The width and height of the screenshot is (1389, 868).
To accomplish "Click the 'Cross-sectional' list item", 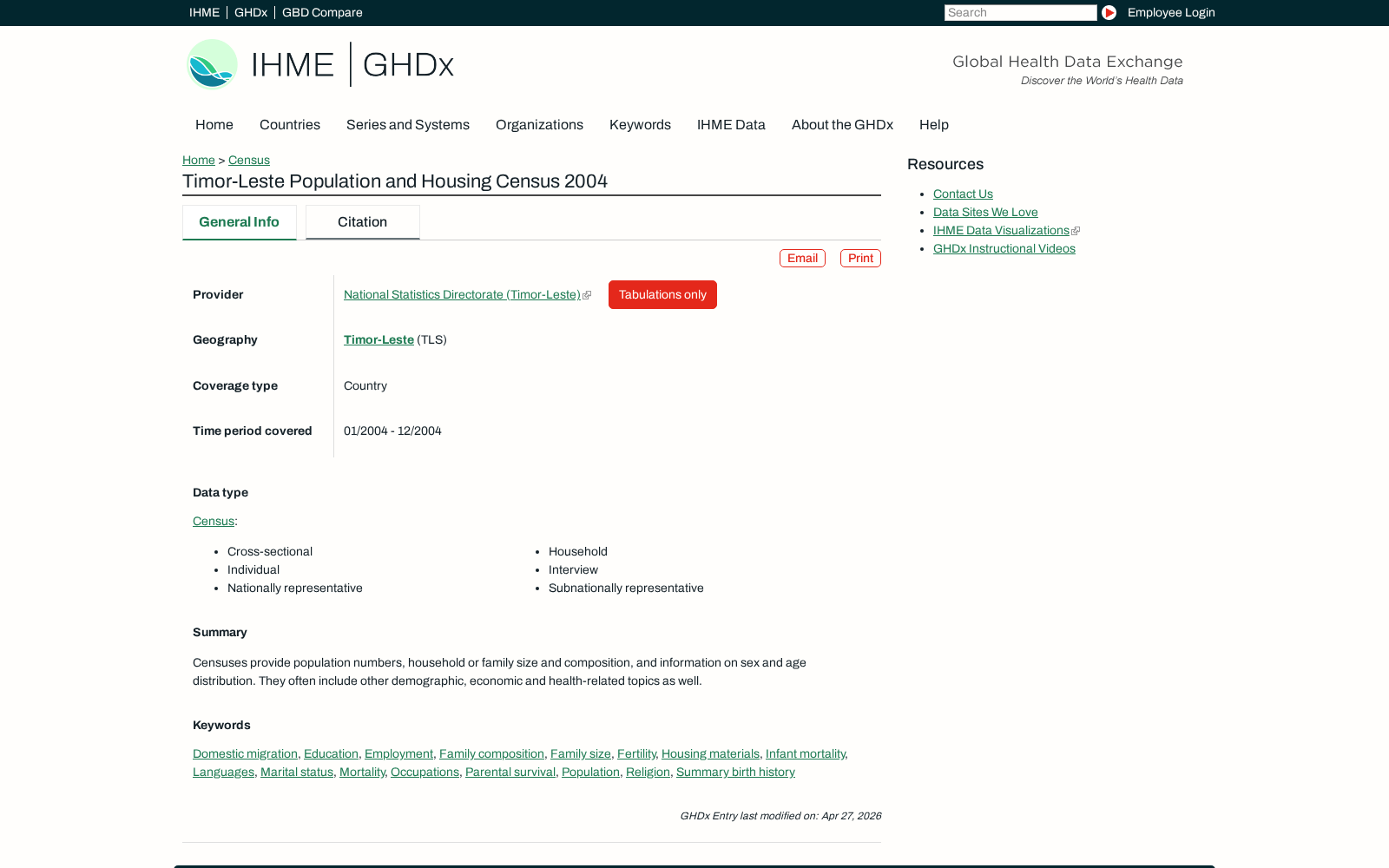I will pyautogui.click(x=270, y=551).
